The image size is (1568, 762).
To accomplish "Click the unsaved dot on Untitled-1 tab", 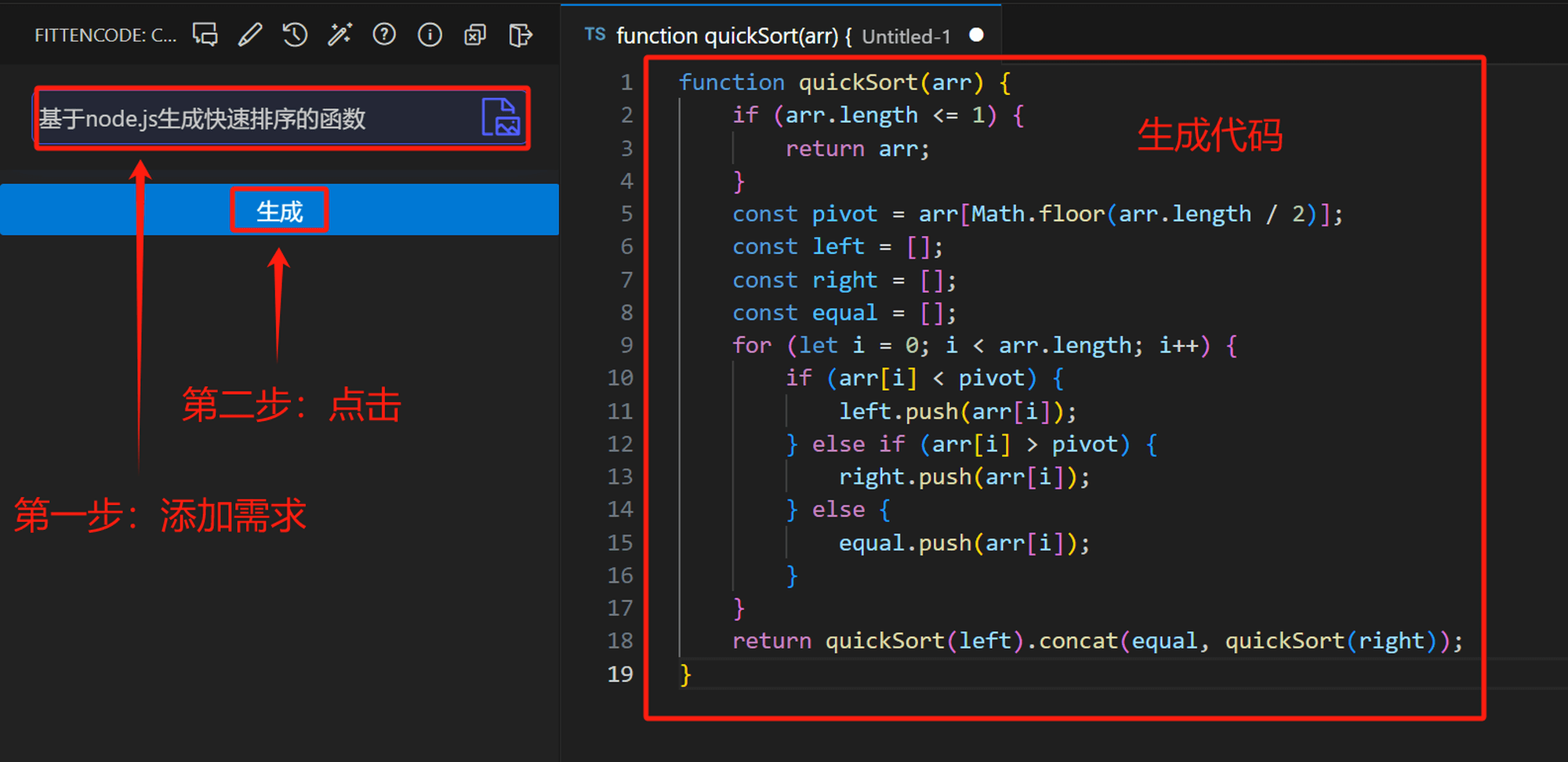I will pos(976,34).
